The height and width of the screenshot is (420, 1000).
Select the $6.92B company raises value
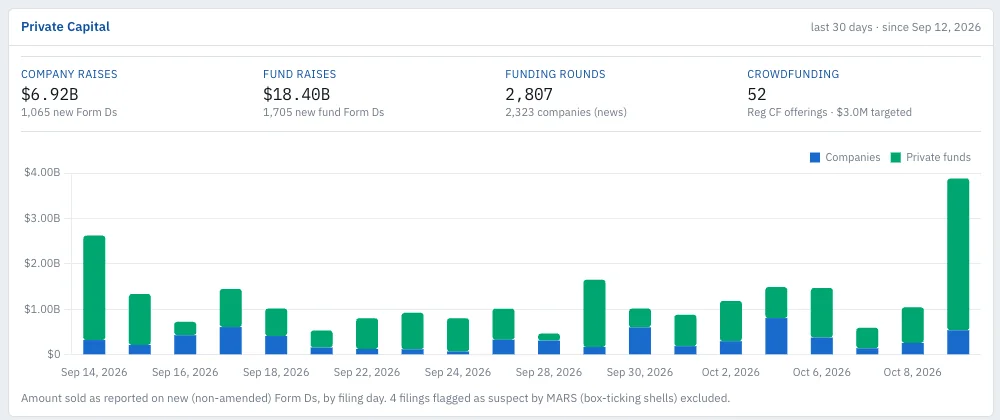pos(50,94)
